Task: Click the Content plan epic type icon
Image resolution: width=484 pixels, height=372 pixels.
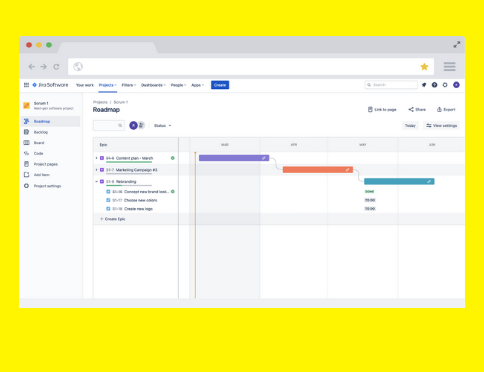Action: click(102, 158)
